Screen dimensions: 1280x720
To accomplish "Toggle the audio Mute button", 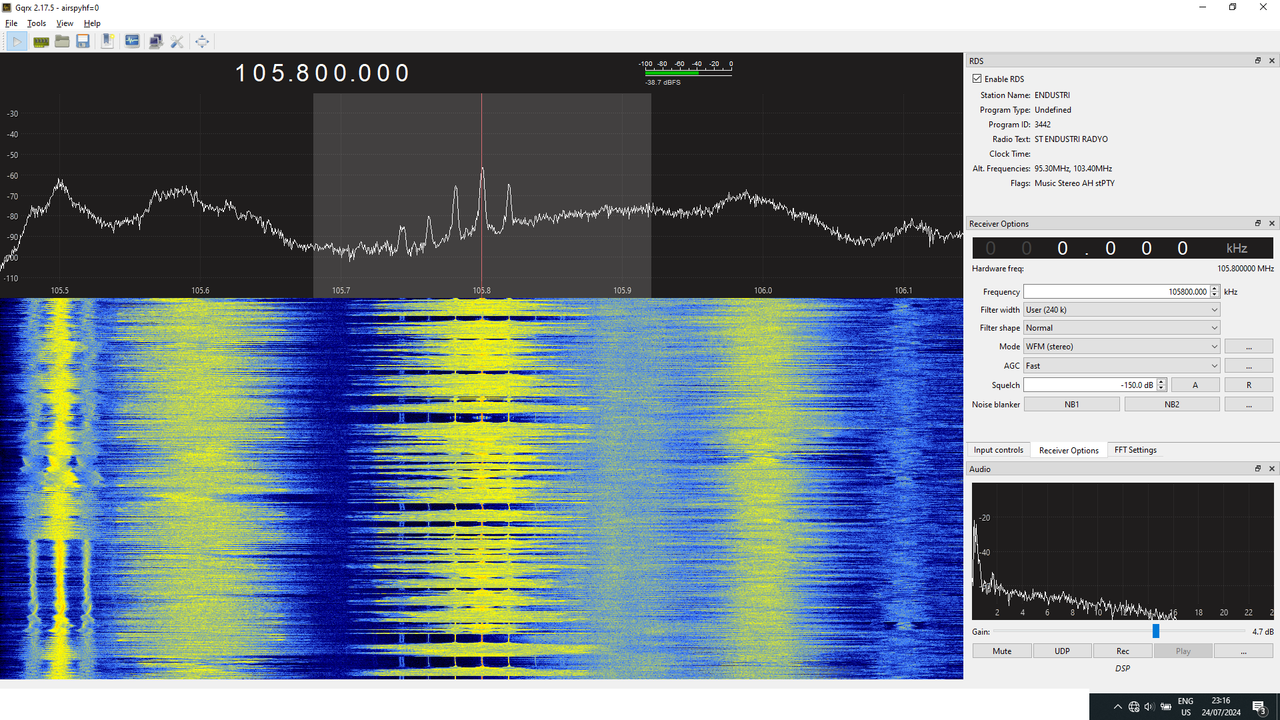I will tap(1002, 651).
